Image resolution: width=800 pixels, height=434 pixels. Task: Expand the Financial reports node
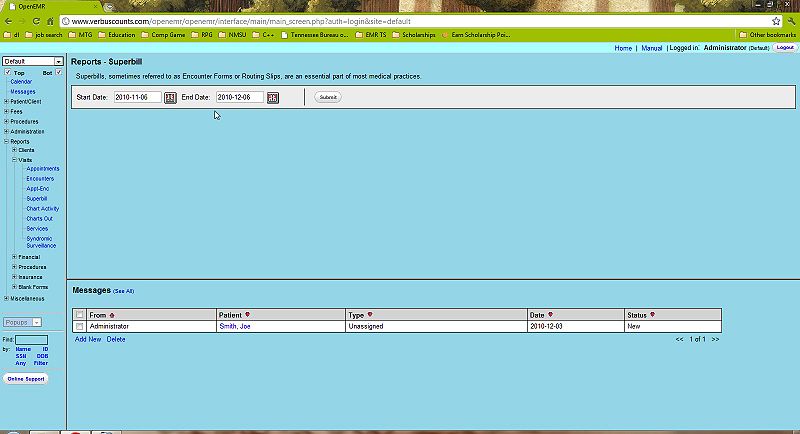pyautogui.click(x=14, y=257)
